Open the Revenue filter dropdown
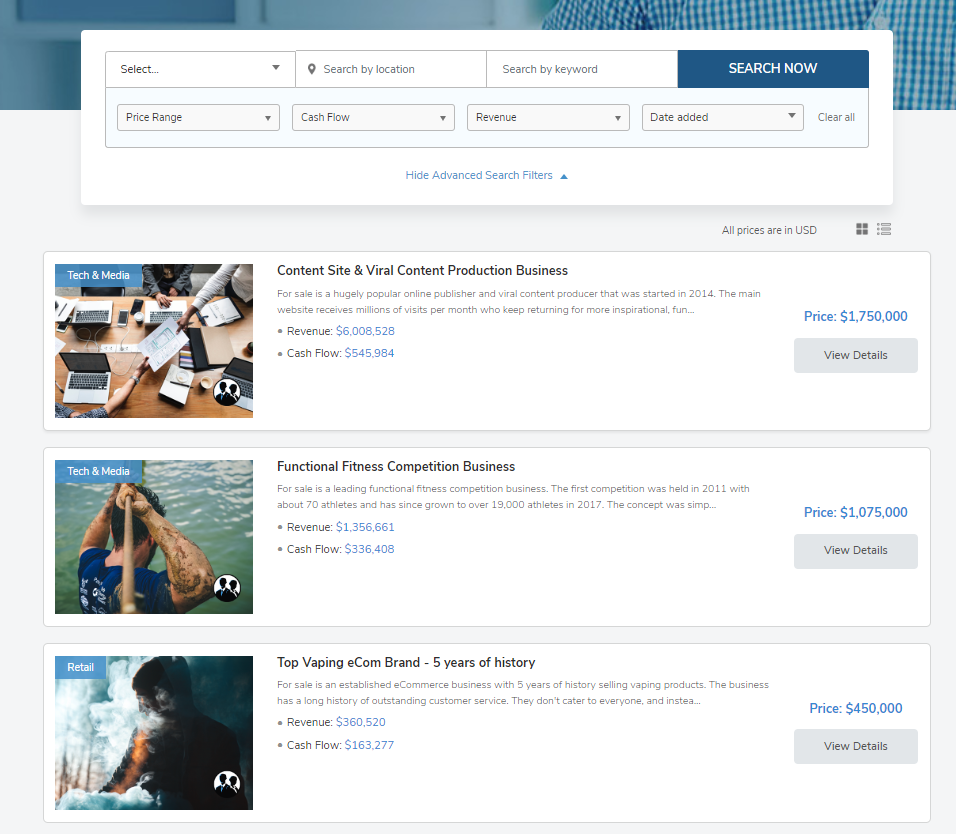 (x=548, y=117)
